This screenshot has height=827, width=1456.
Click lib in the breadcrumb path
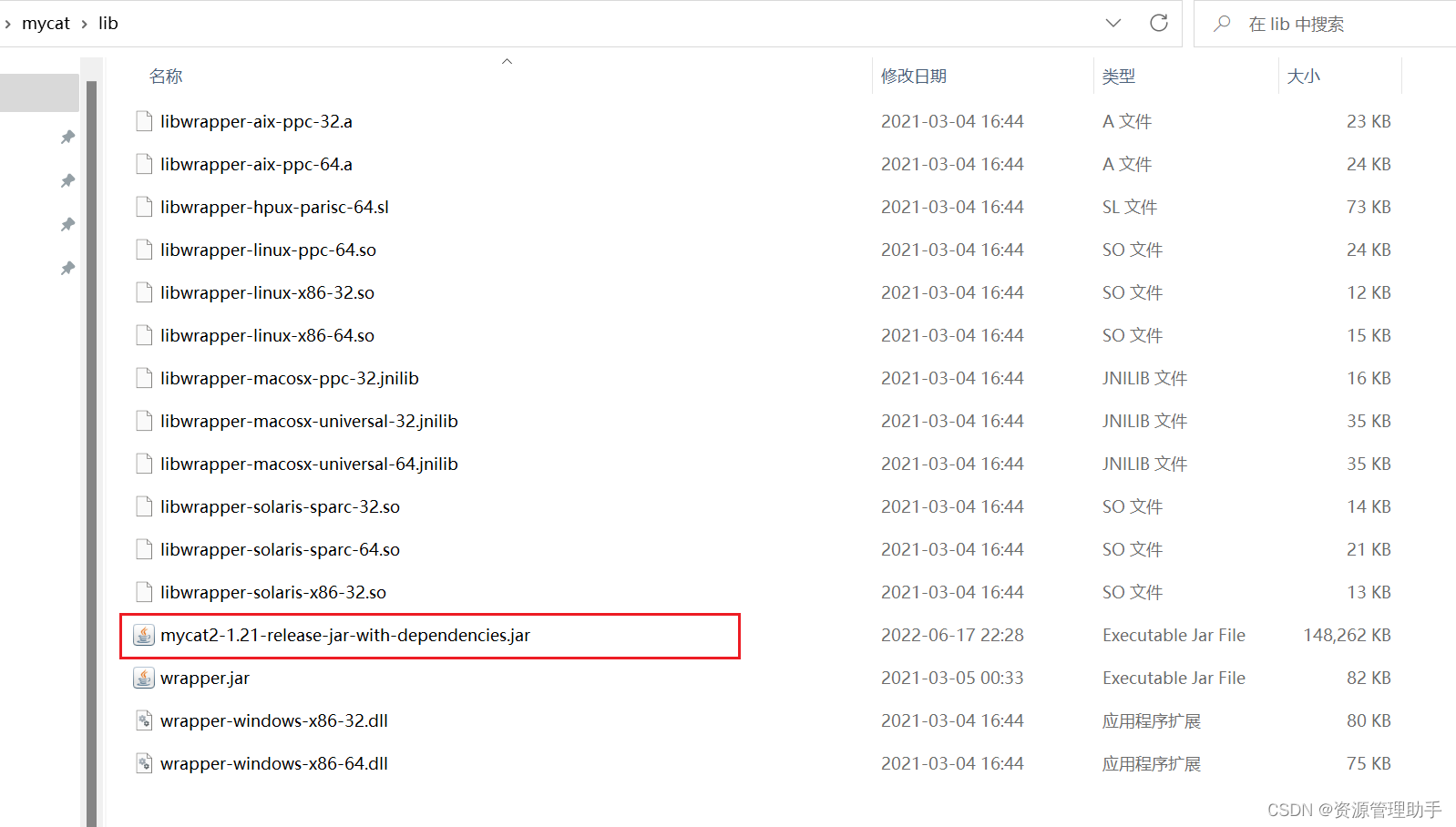108,24
